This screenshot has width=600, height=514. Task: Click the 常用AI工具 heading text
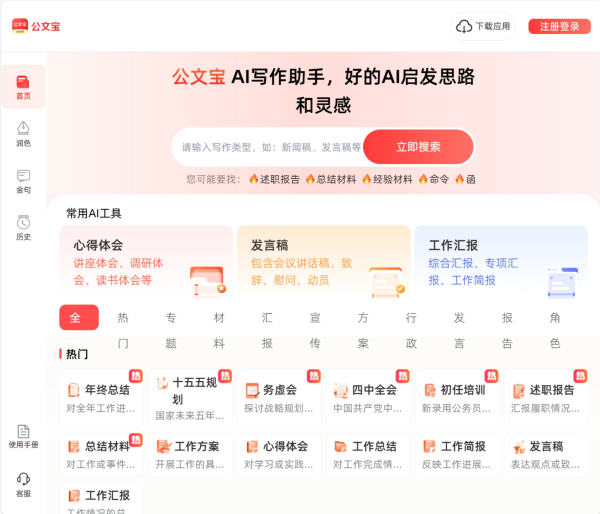(94, 213)
